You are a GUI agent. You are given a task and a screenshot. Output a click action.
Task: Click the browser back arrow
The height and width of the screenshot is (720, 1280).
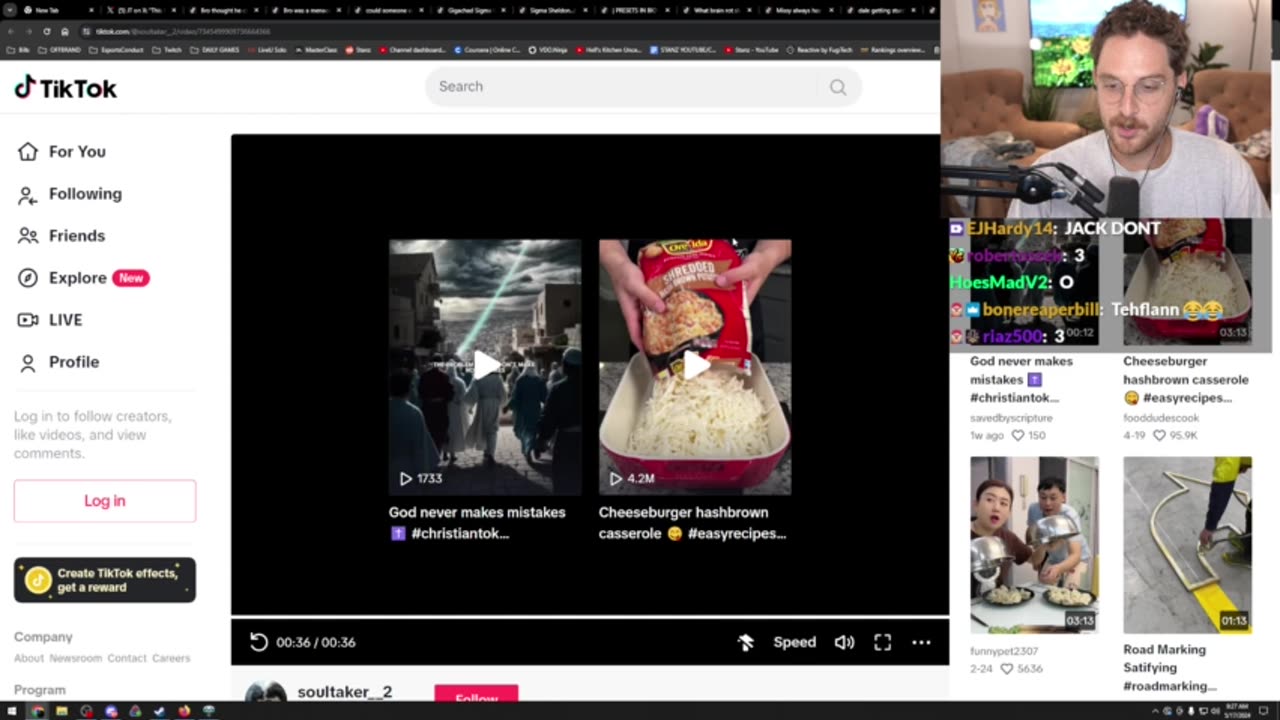click(11, 31)
